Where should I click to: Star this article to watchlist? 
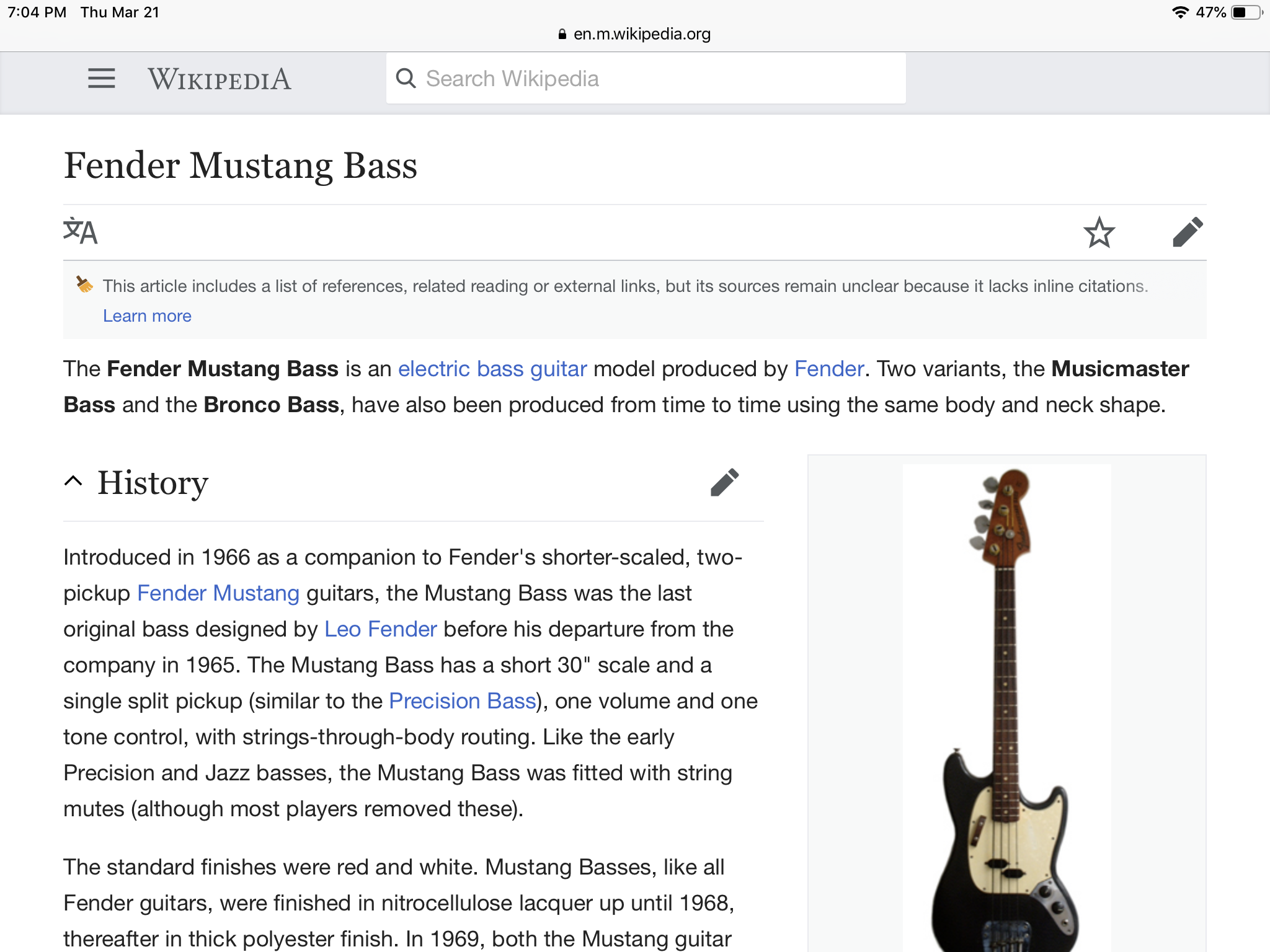(x=1099, y=232)
